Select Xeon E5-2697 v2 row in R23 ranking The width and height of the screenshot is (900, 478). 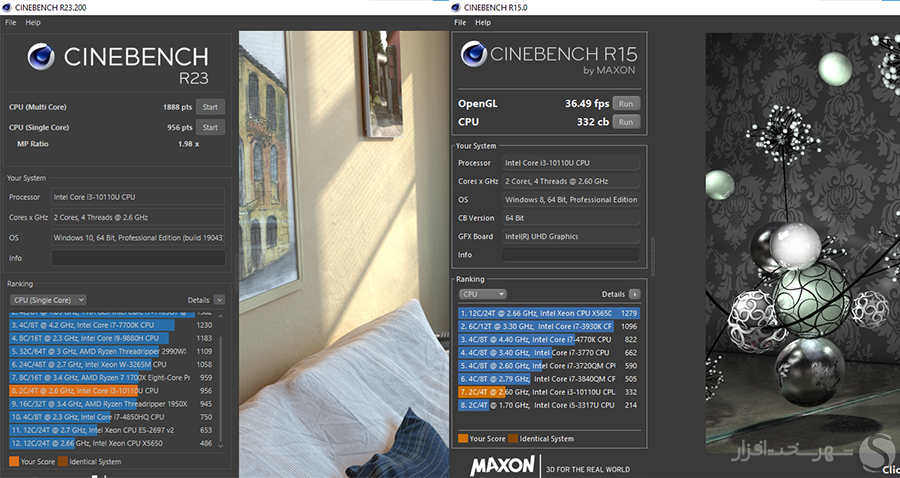(x=112, y=430)
